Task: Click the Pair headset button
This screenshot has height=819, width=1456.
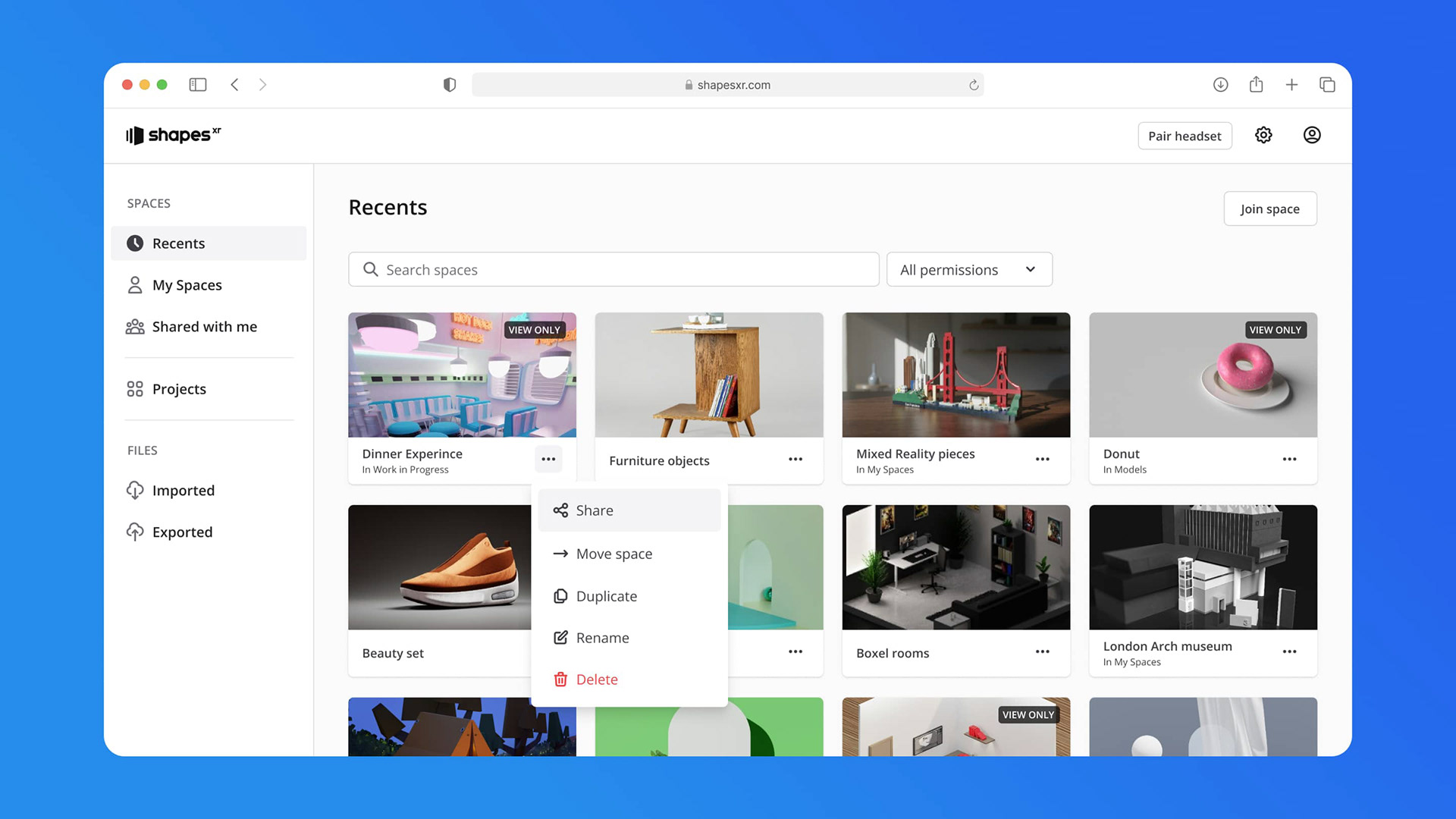Action: [x=1184, y=136]
